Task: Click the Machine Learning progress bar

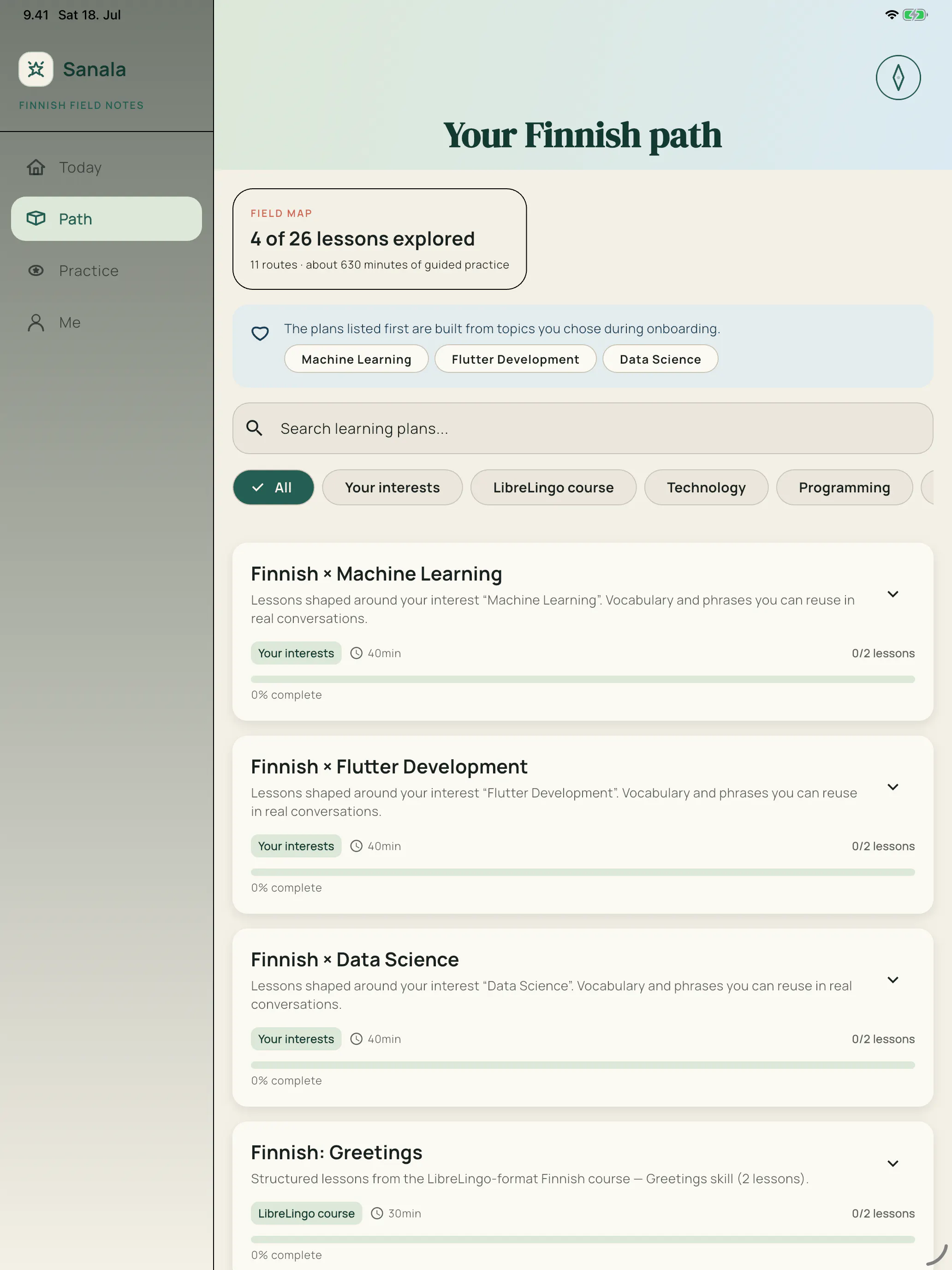Action: 583,679
